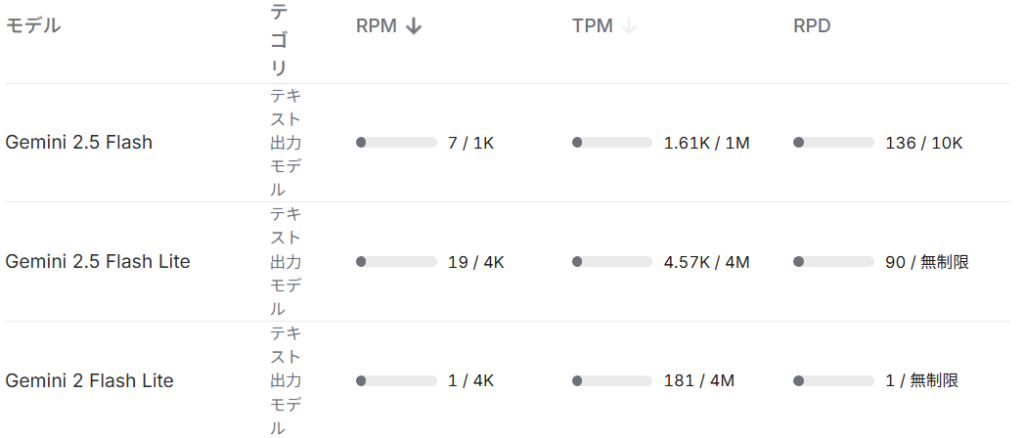Click Gemini 2.5 Flash Lite RPD usage bar
1024x438 pixels.
[833, 262]
